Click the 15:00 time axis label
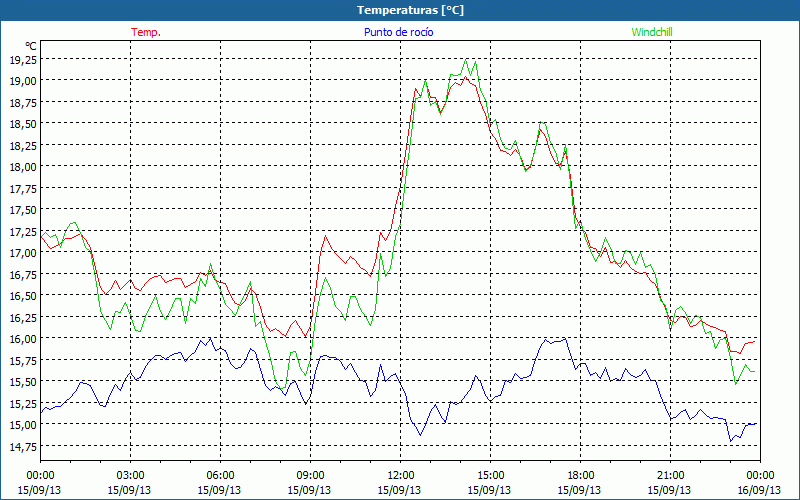This screenshot has height=500, width=800. click(490, 476)
